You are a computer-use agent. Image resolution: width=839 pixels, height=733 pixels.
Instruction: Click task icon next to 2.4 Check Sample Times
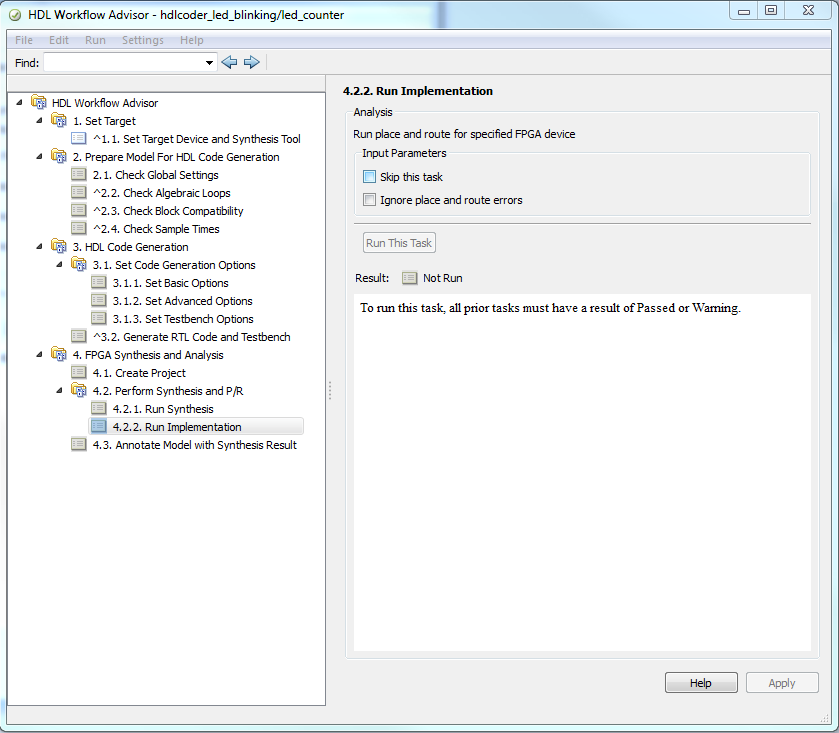[x=79, y=228]
